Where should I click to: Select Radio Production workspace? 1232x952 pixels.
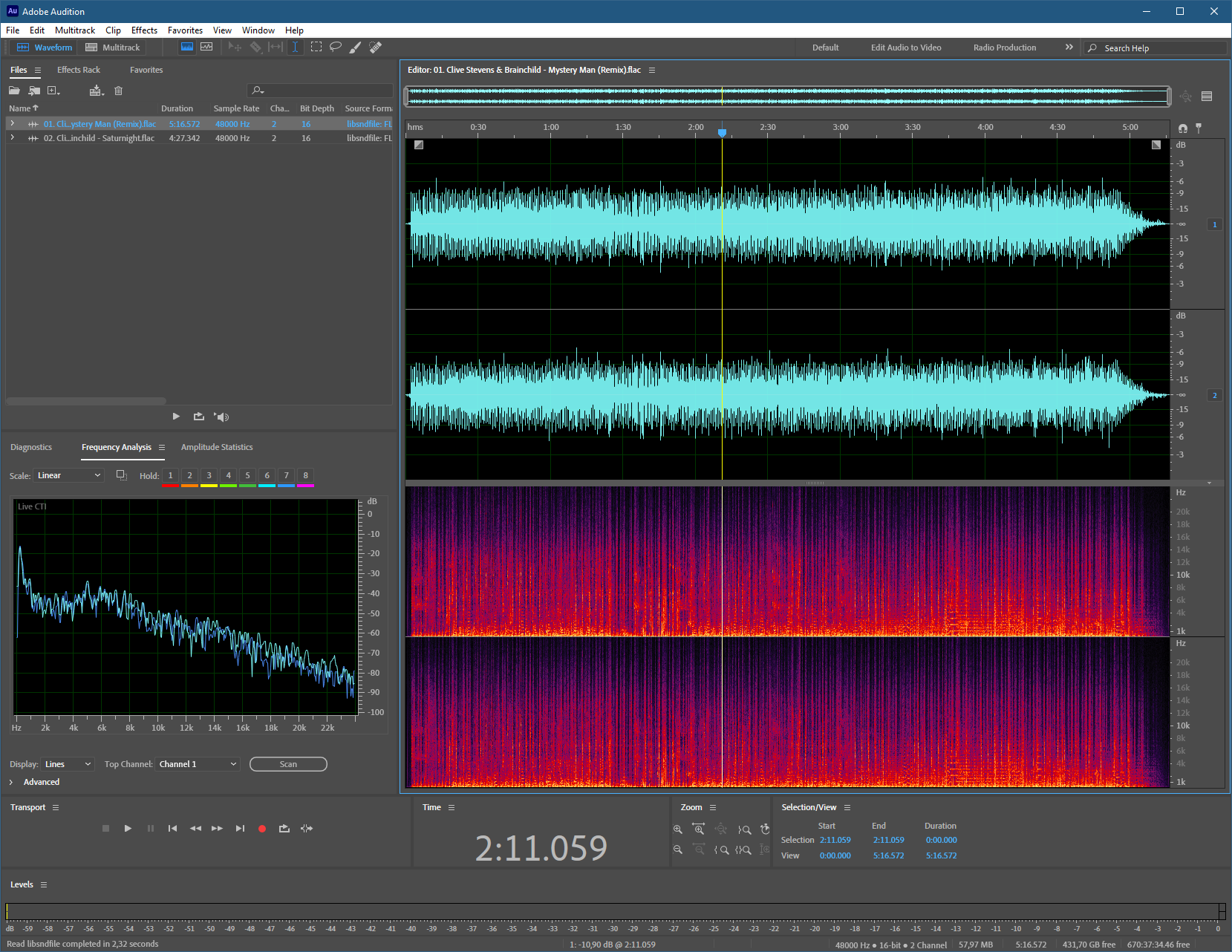coord(1005,48)
